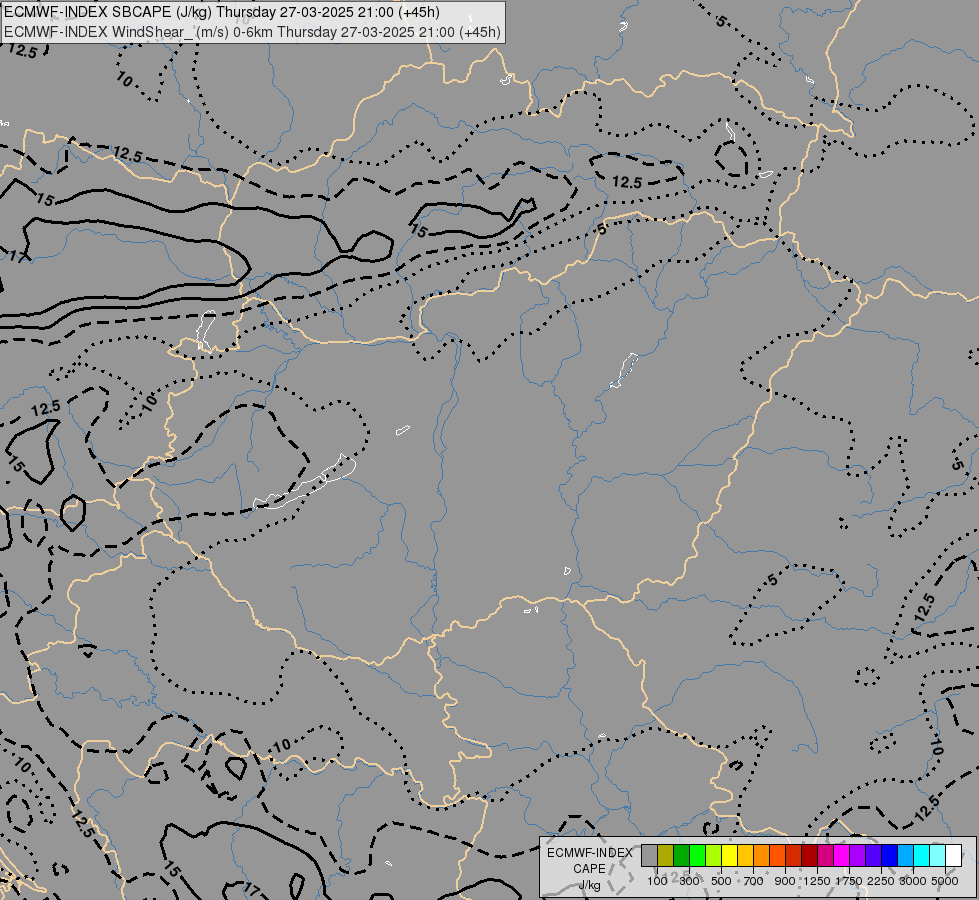The image size is (979, 900).
Task: Click the bright green legend swatch
Action: [697, 856]
